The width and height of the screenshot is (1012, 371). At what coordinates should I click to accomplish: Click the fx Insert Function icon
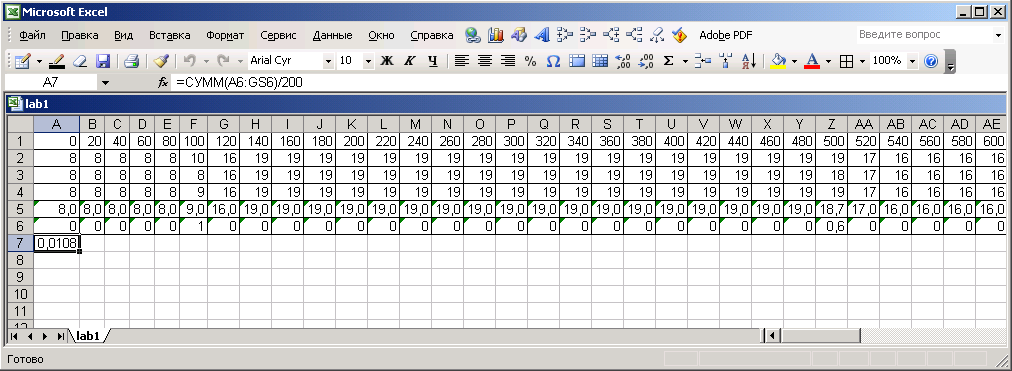click(x=163, y=83)
